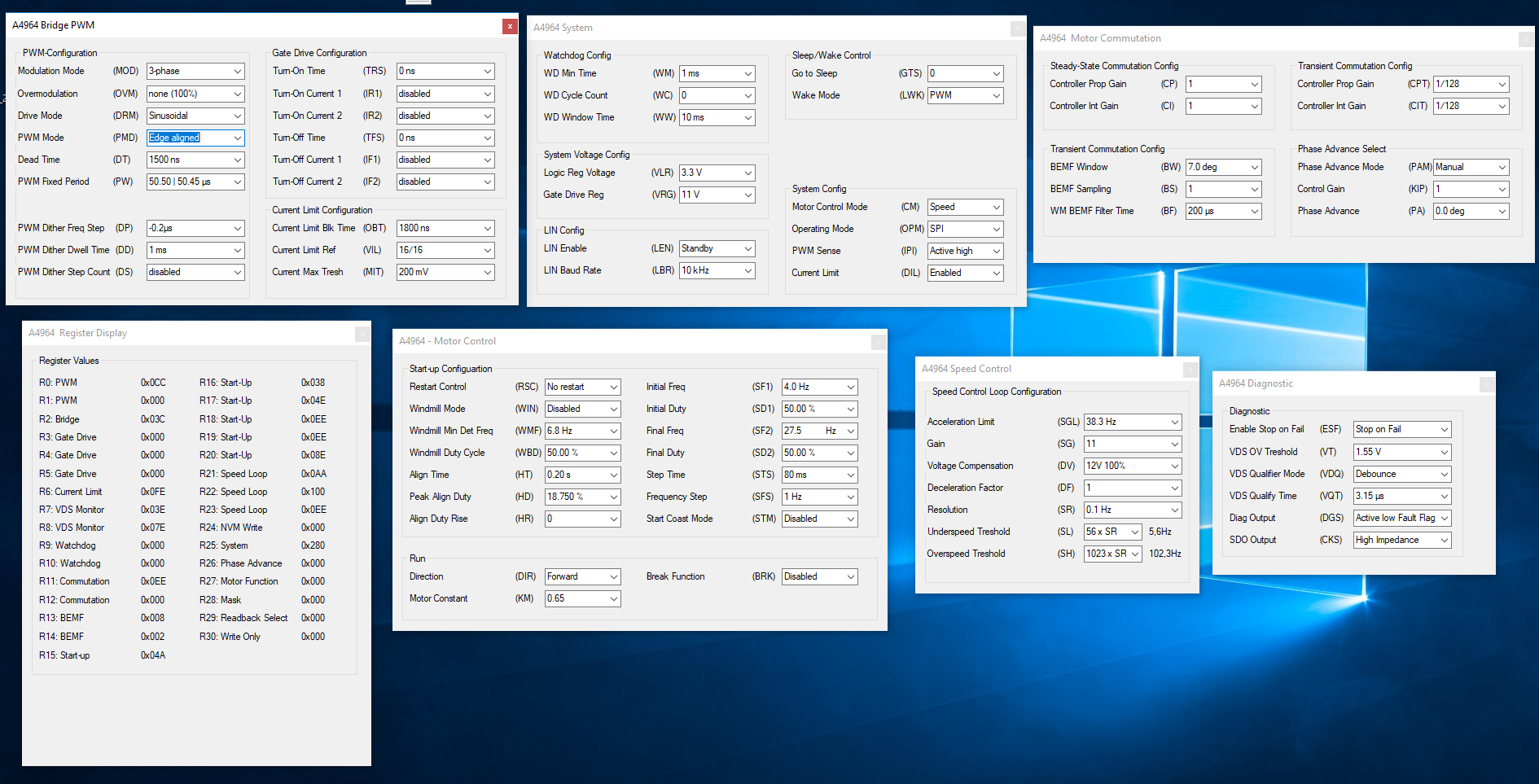The image size is (1539, 784).
Task: Open the VDS OV Treshold dropdown
Action: (x=1402, y=452)
